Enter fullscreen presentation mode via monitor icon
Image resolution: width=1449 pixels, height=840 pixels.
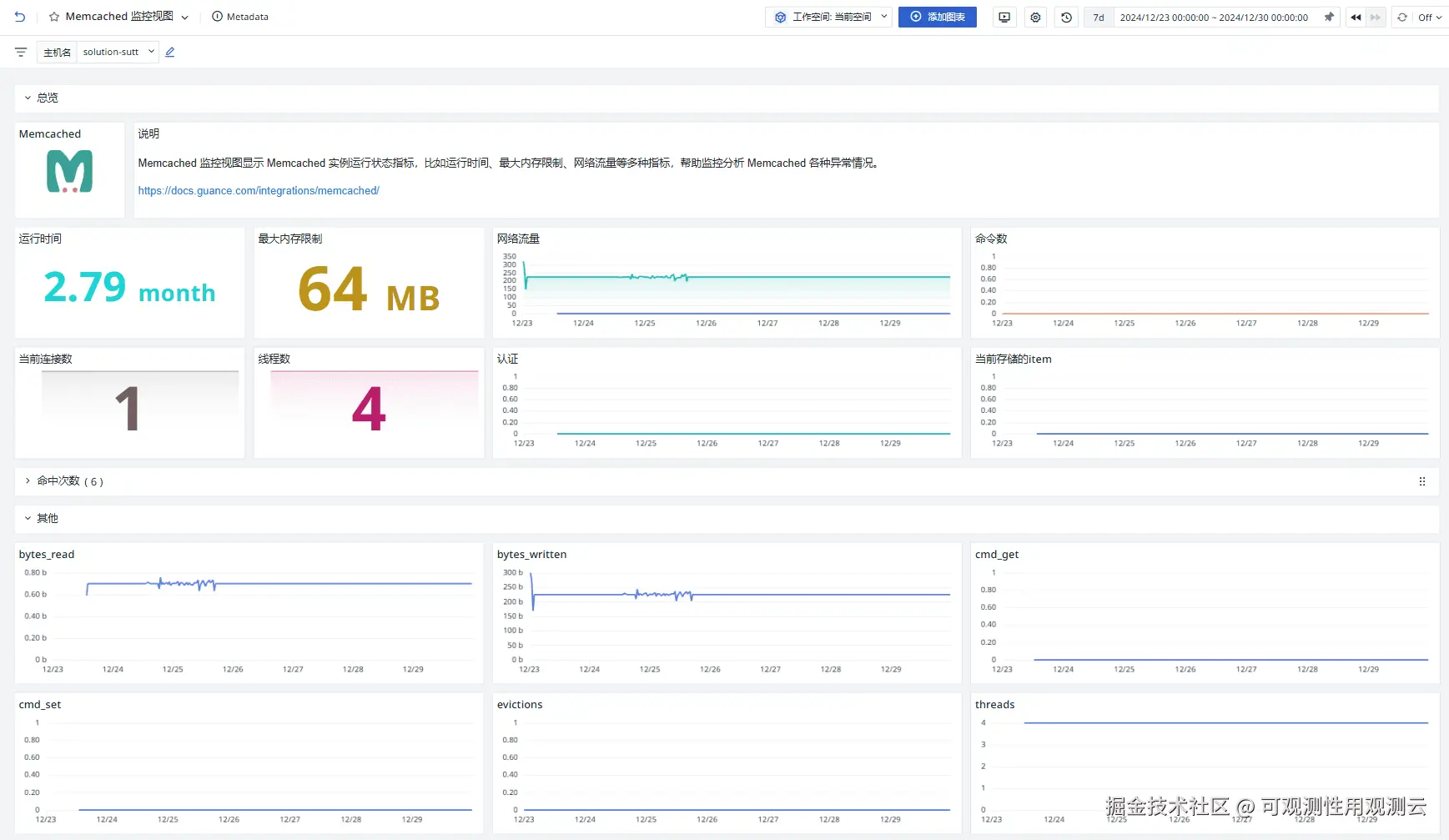1004,18
